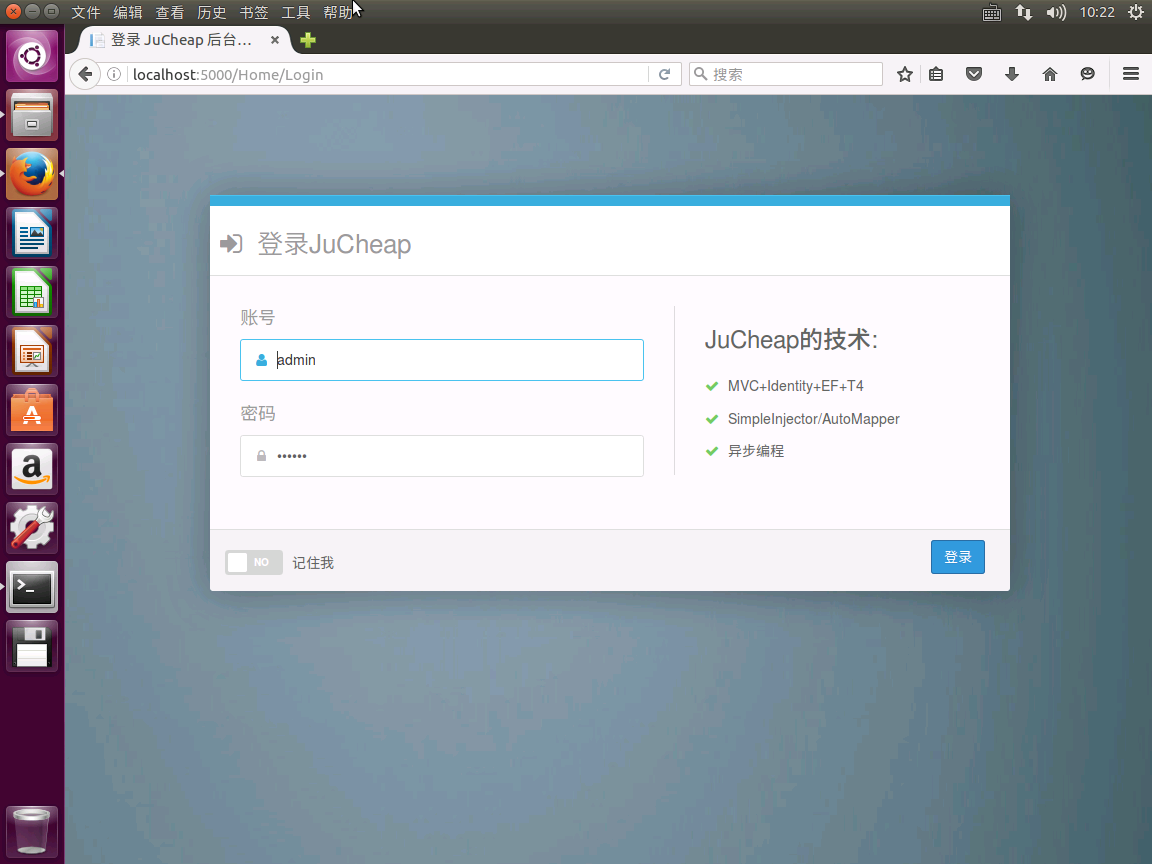Open the sound volume indicator

pos(1056,12)
